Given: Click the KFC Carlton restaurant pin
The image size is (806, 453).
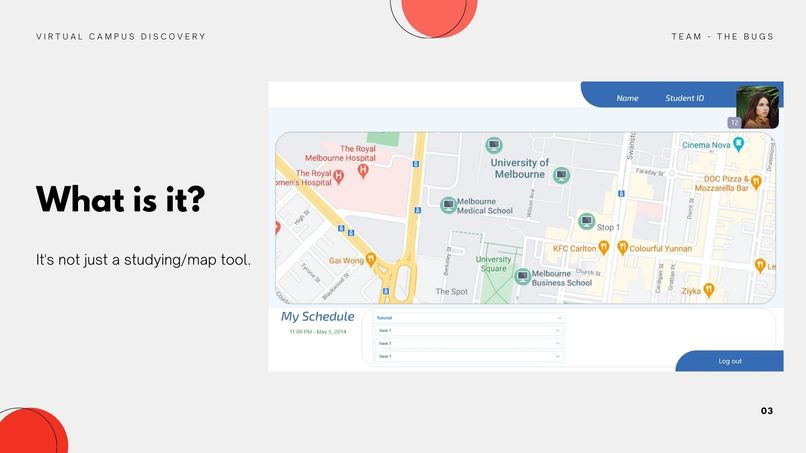Looking at the screenshot, I should 603,248.
